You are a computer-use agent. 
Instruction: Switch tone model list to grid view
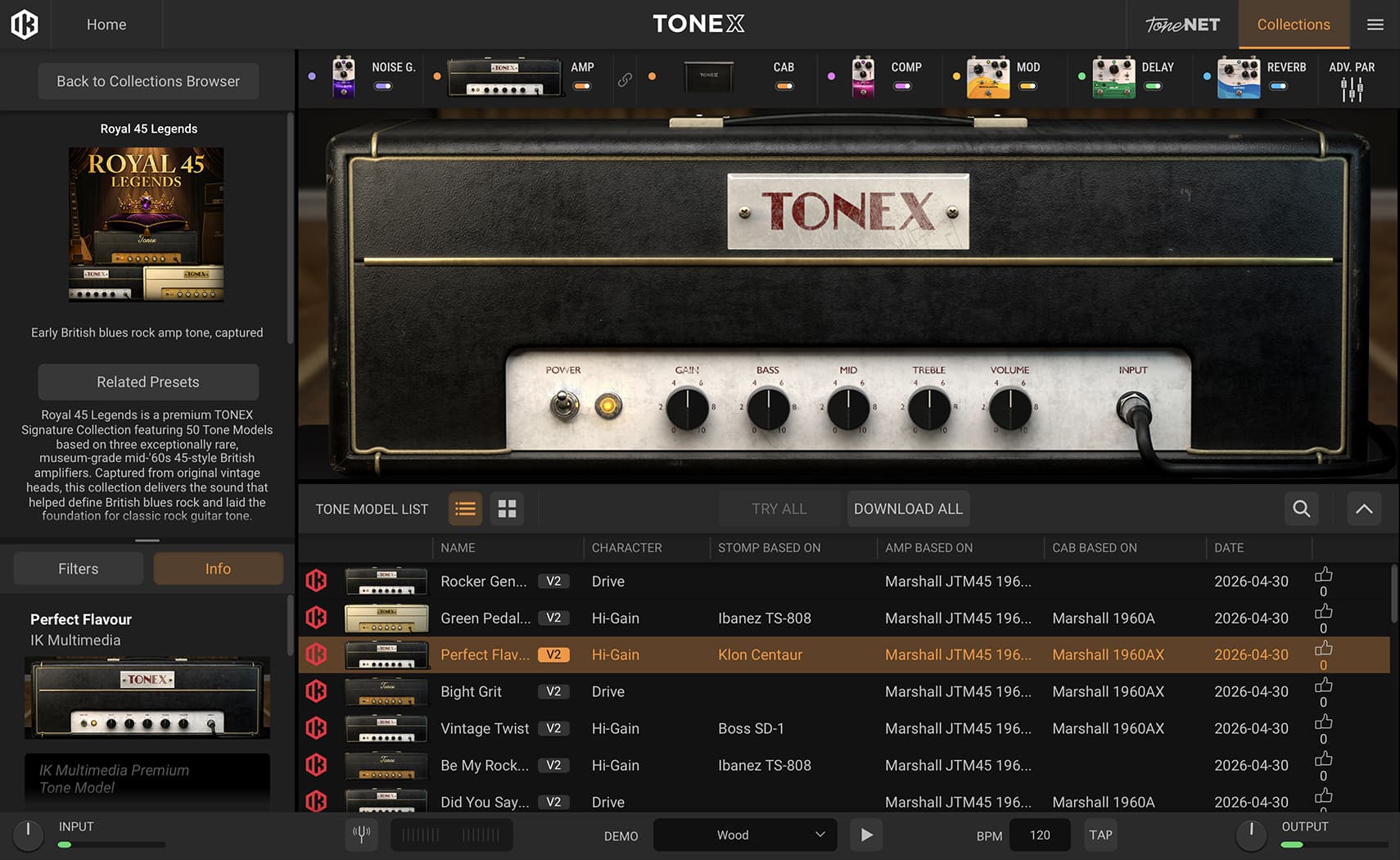tap(508, 509)
